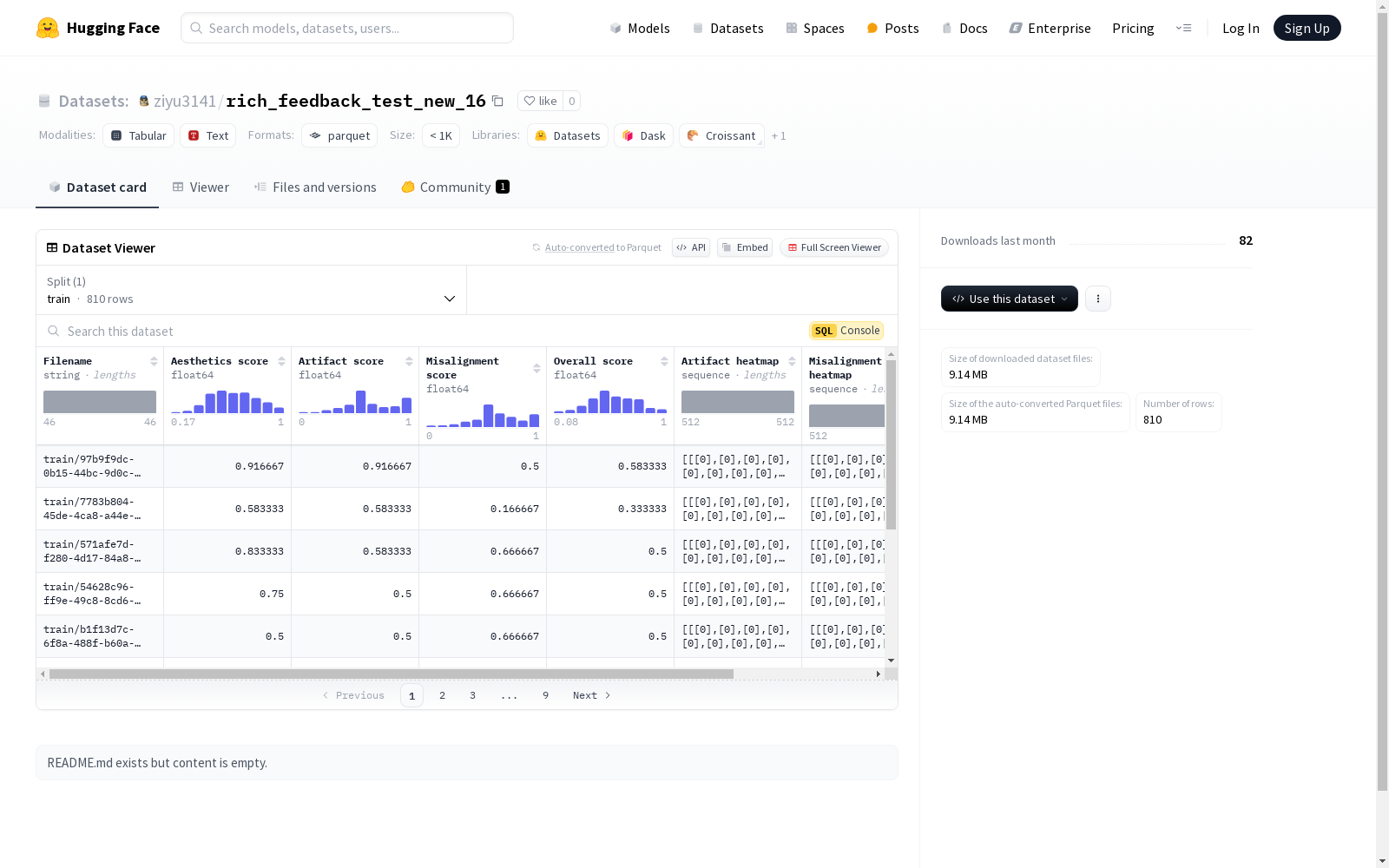Click the ziyu3141 username link
1389x868 pixels.
tap(185, 102)
